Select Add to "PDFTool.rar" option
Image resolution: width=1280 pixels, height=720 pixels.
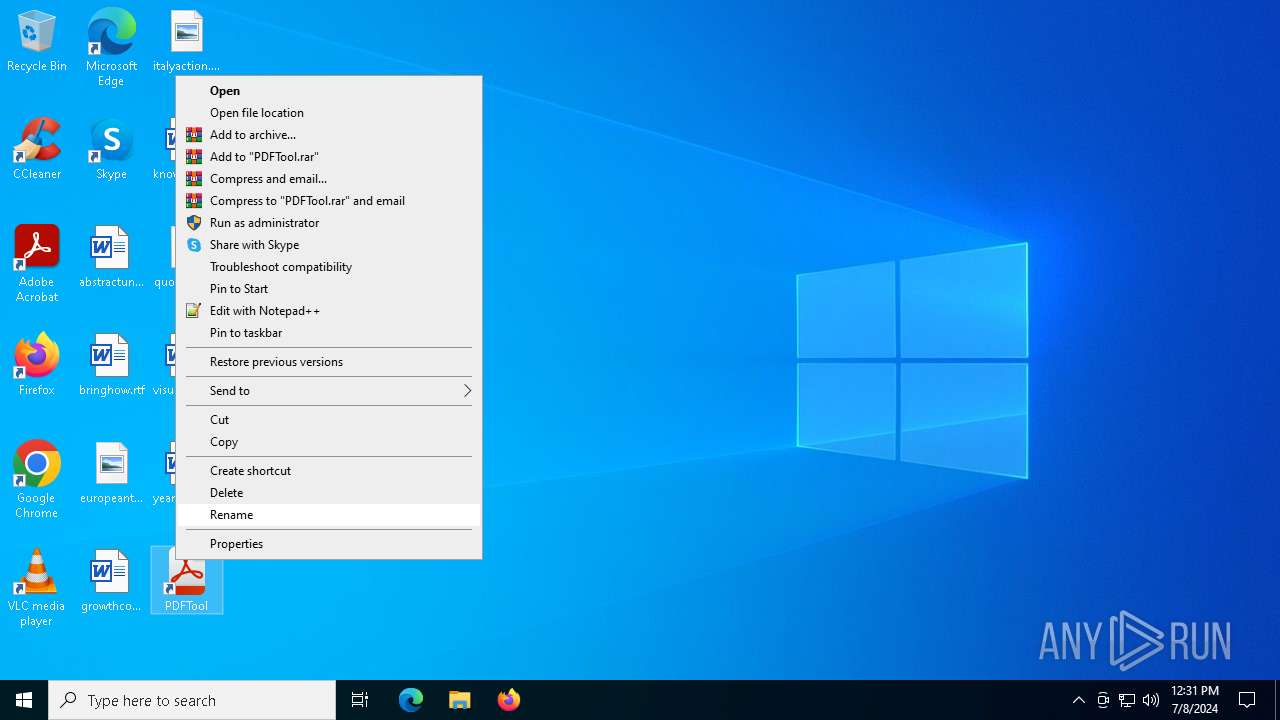[329, 157]
